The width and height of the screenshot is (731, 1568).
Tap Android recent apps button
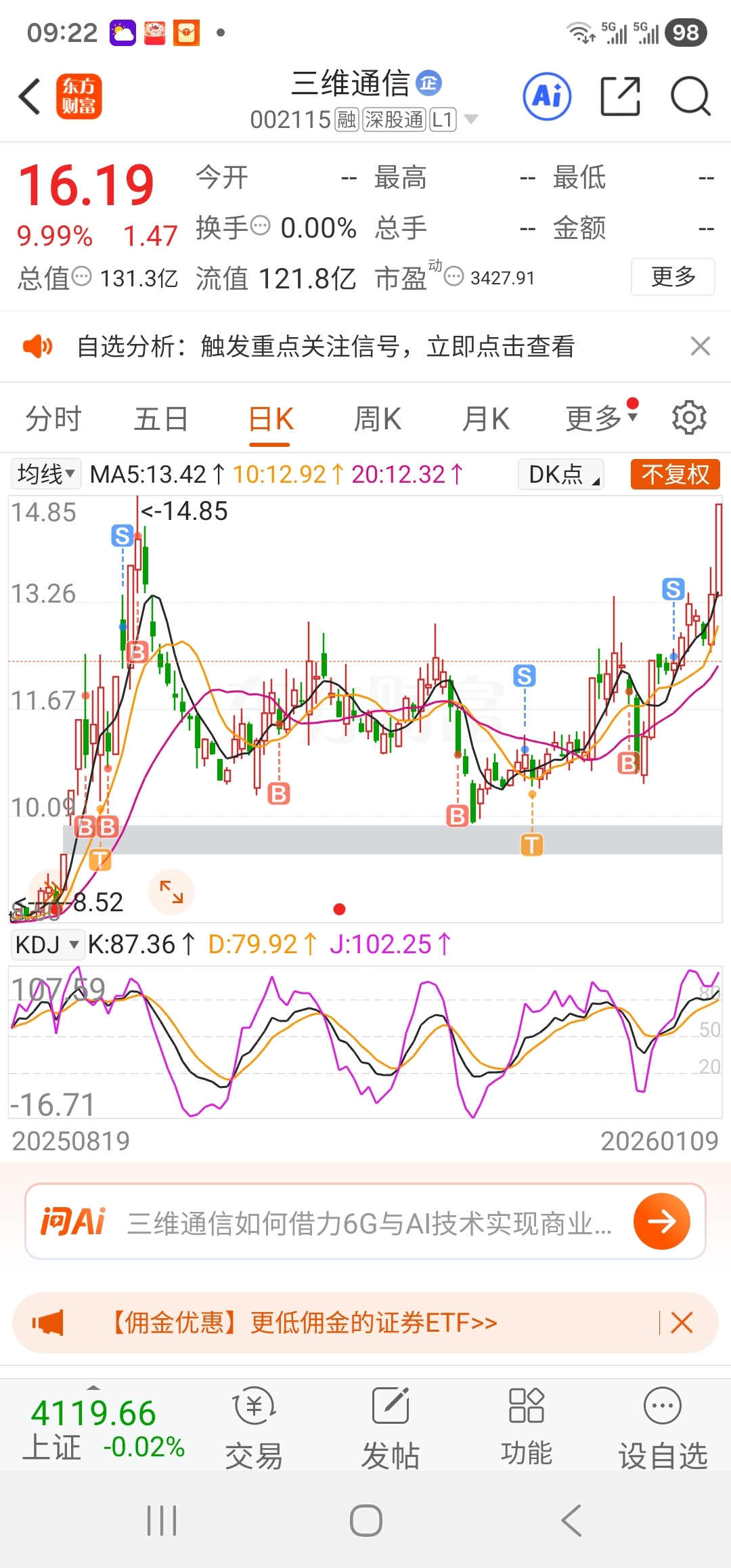[x=162, y=1521]
